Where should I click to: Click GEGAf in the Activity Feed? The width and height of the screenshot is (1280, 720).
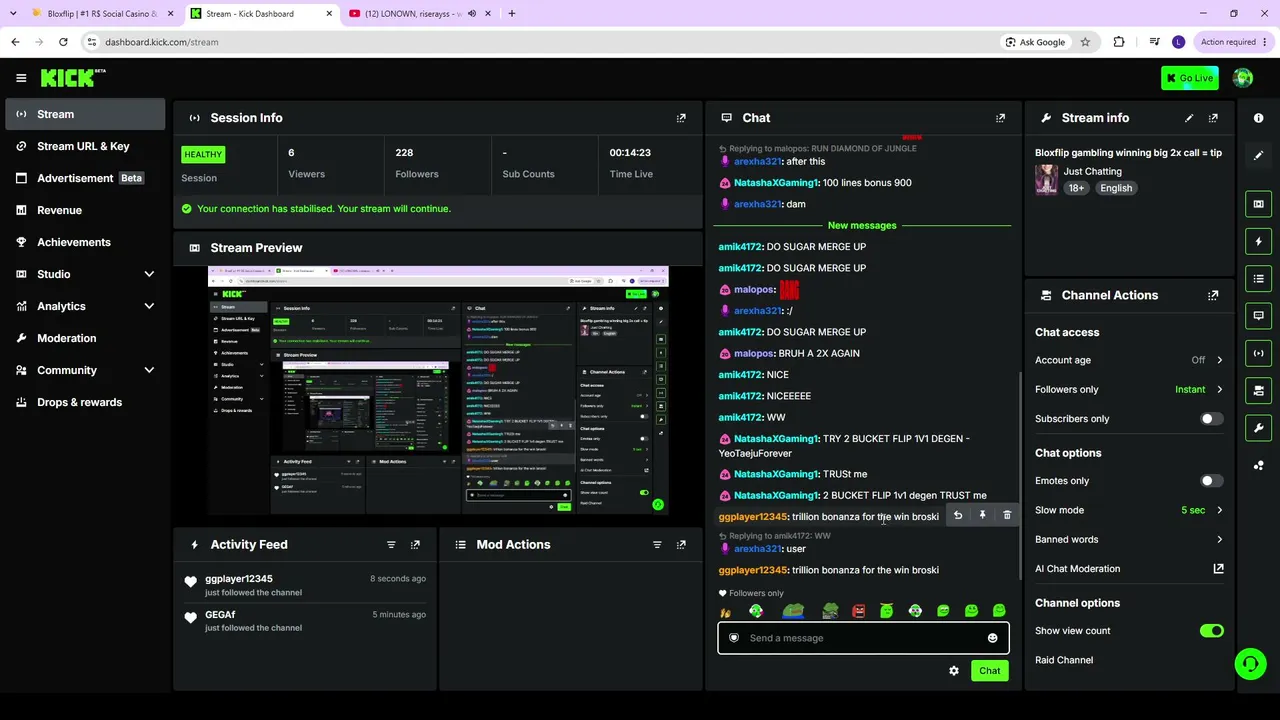(x=220, y=615)
